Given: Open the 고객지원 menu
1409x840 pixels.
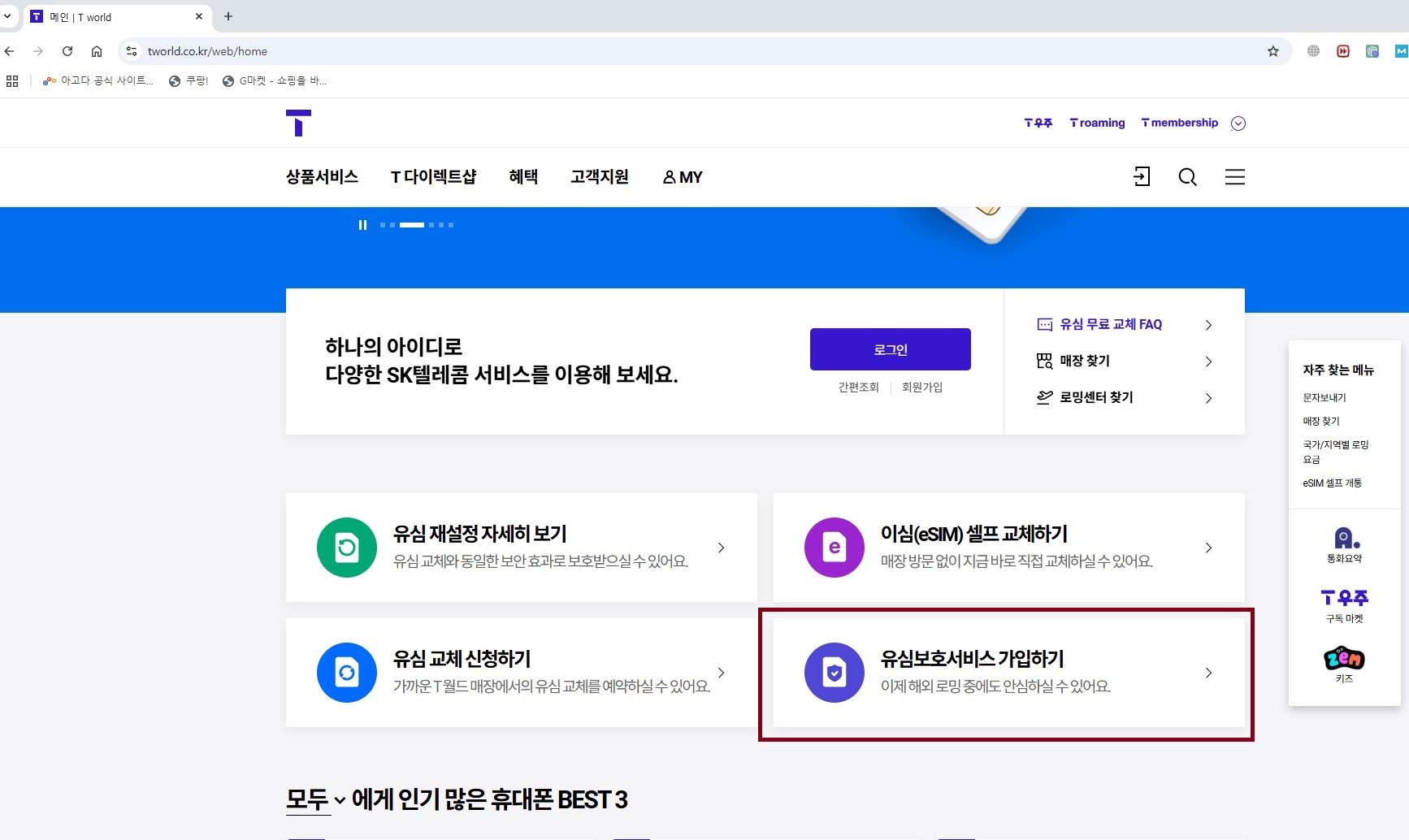Looking at the screenshot, I should coord(600,176).
